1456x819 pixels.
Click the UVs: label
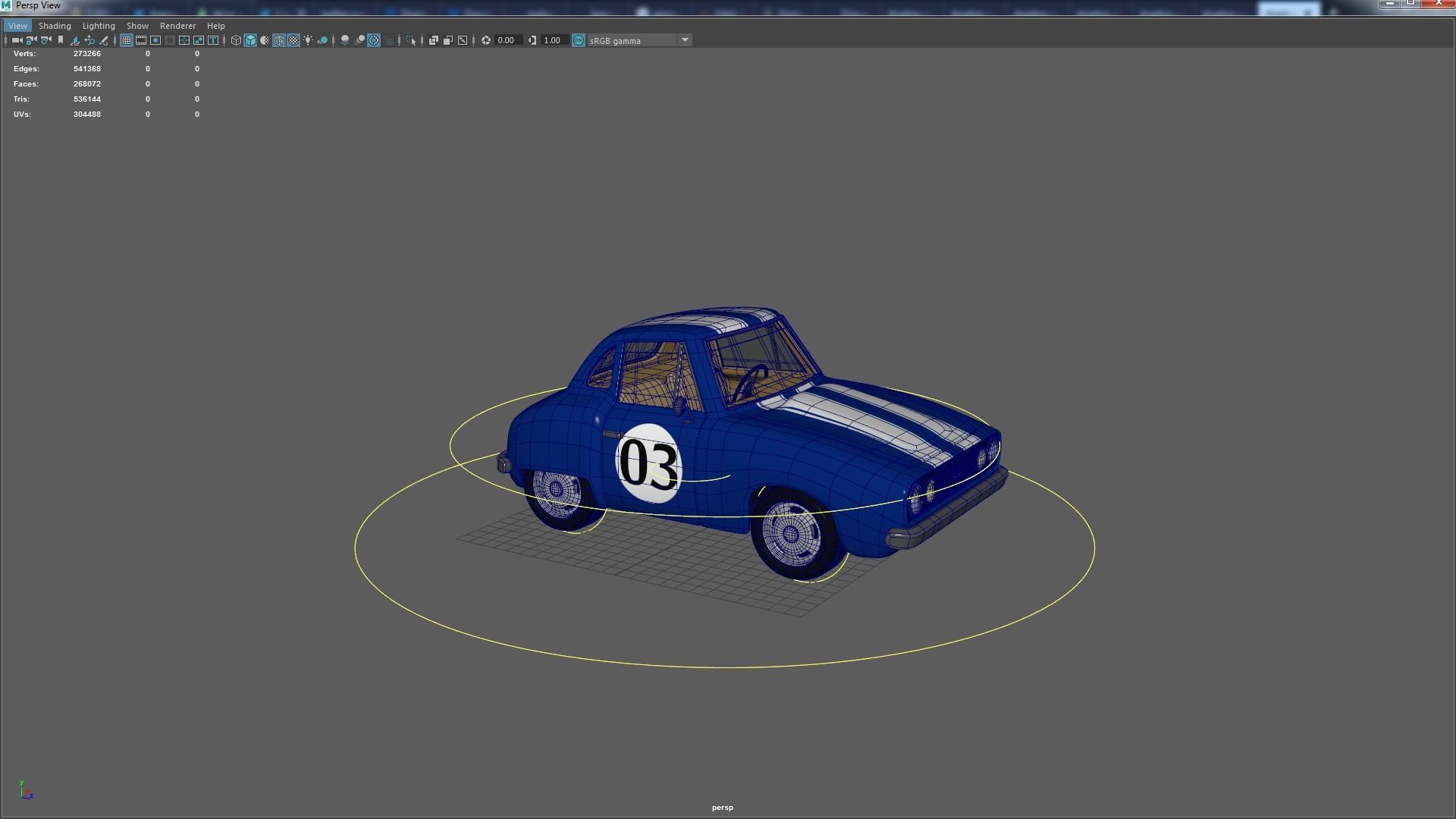tap(22, 115)
